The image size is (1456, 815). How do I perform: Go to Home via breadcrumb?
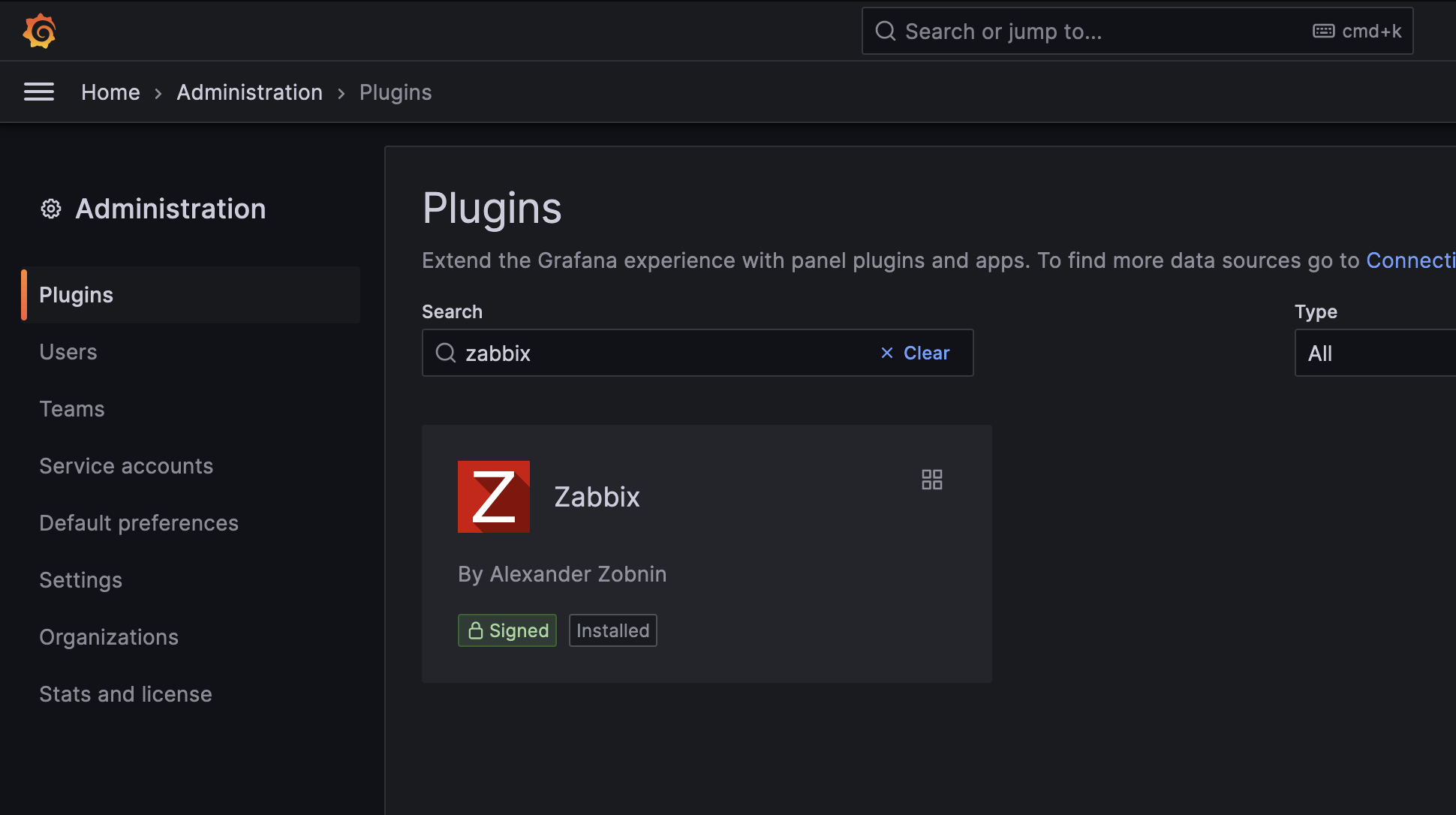(x=110, y=92)
